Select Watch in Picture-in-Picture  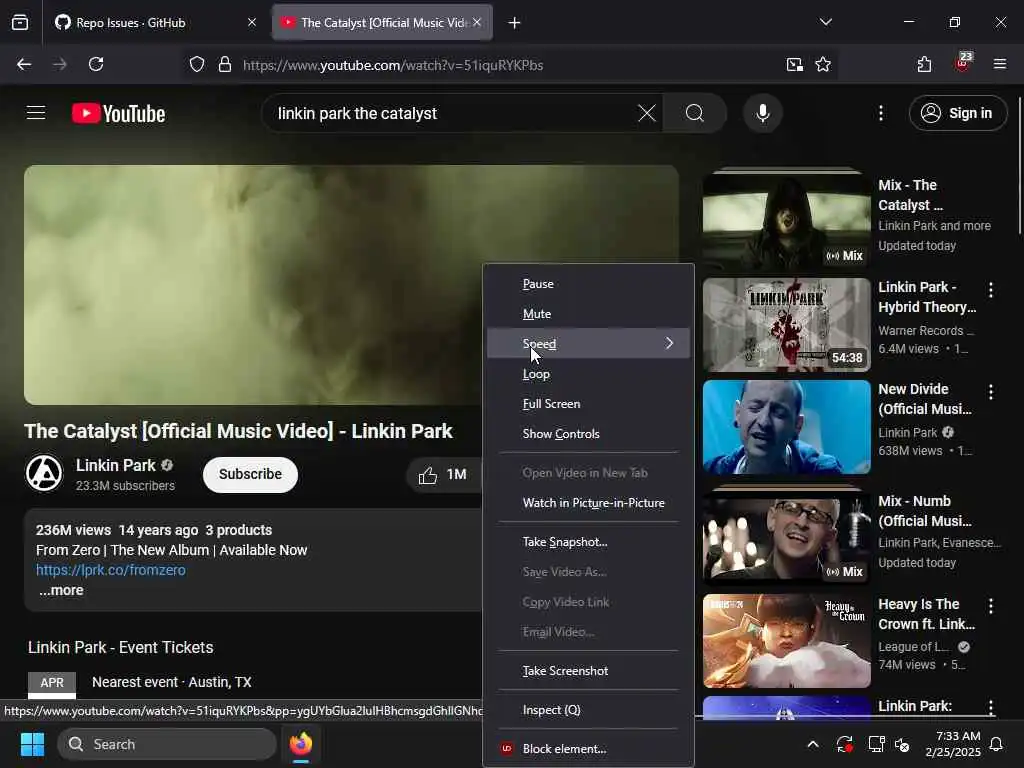pyautogui.click(x=588, y=503)
